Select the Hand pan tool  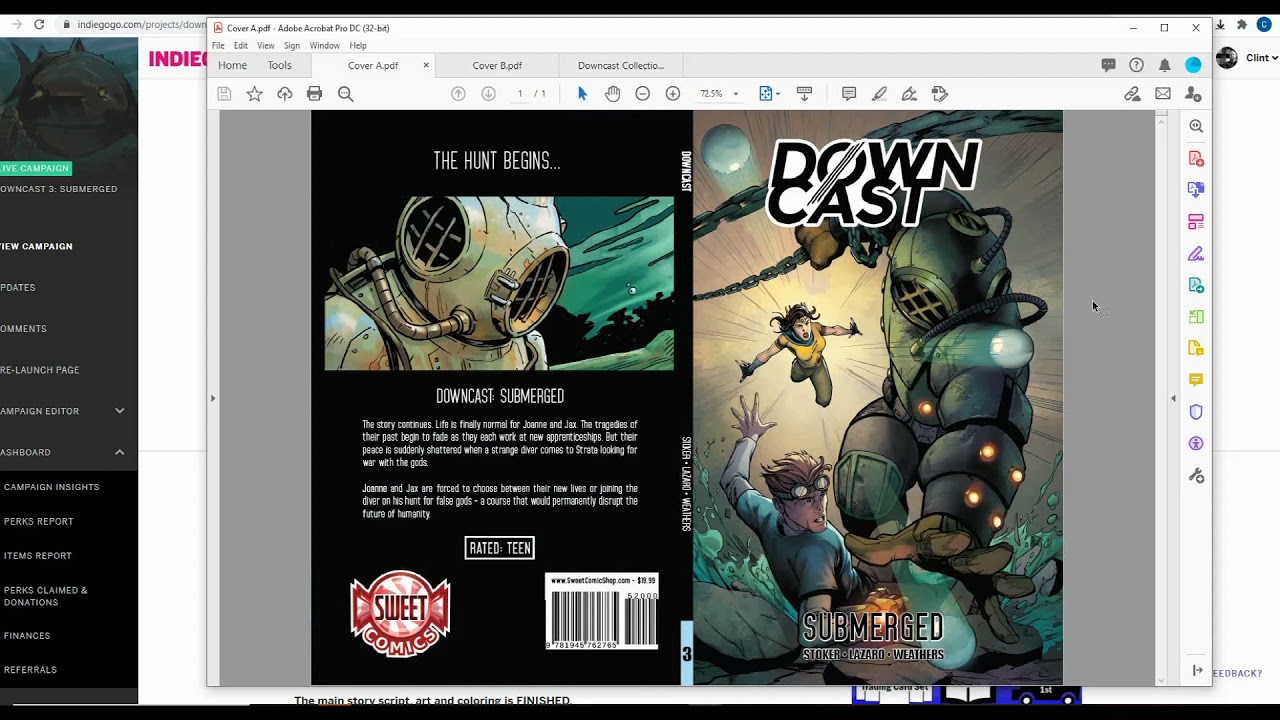[x=612, y=94]
